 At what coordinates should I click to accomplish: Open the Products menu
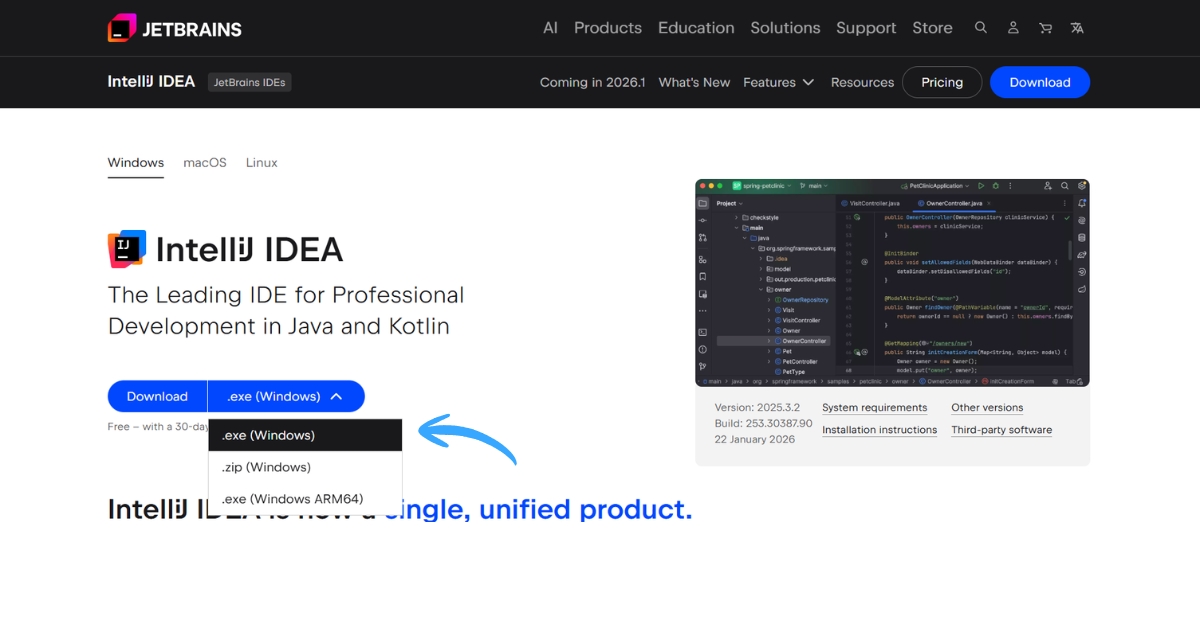pos(608,28)
